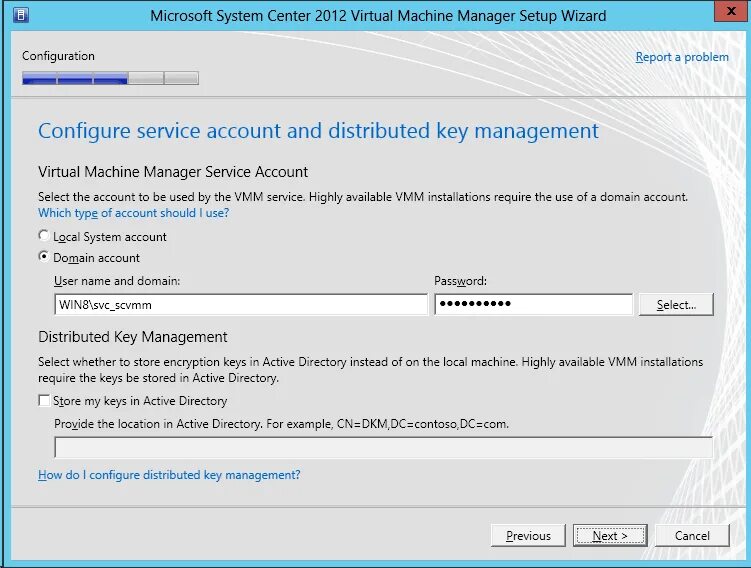Click the 'Virtual Machine Manager Service Account' heading
This screenshot has width=751, height=568.
click(x=173, y=171)
